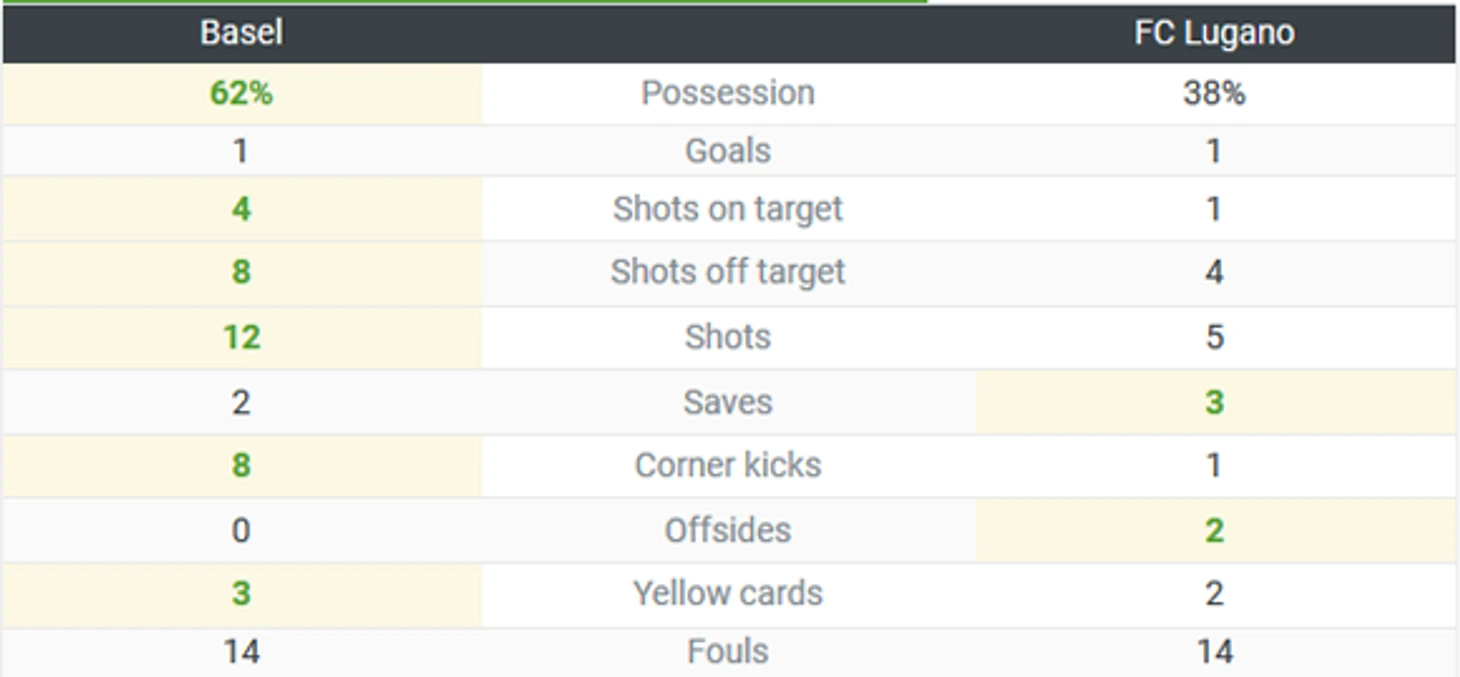
Task: Select the Possession row label
Action: [x=727, y=93]
